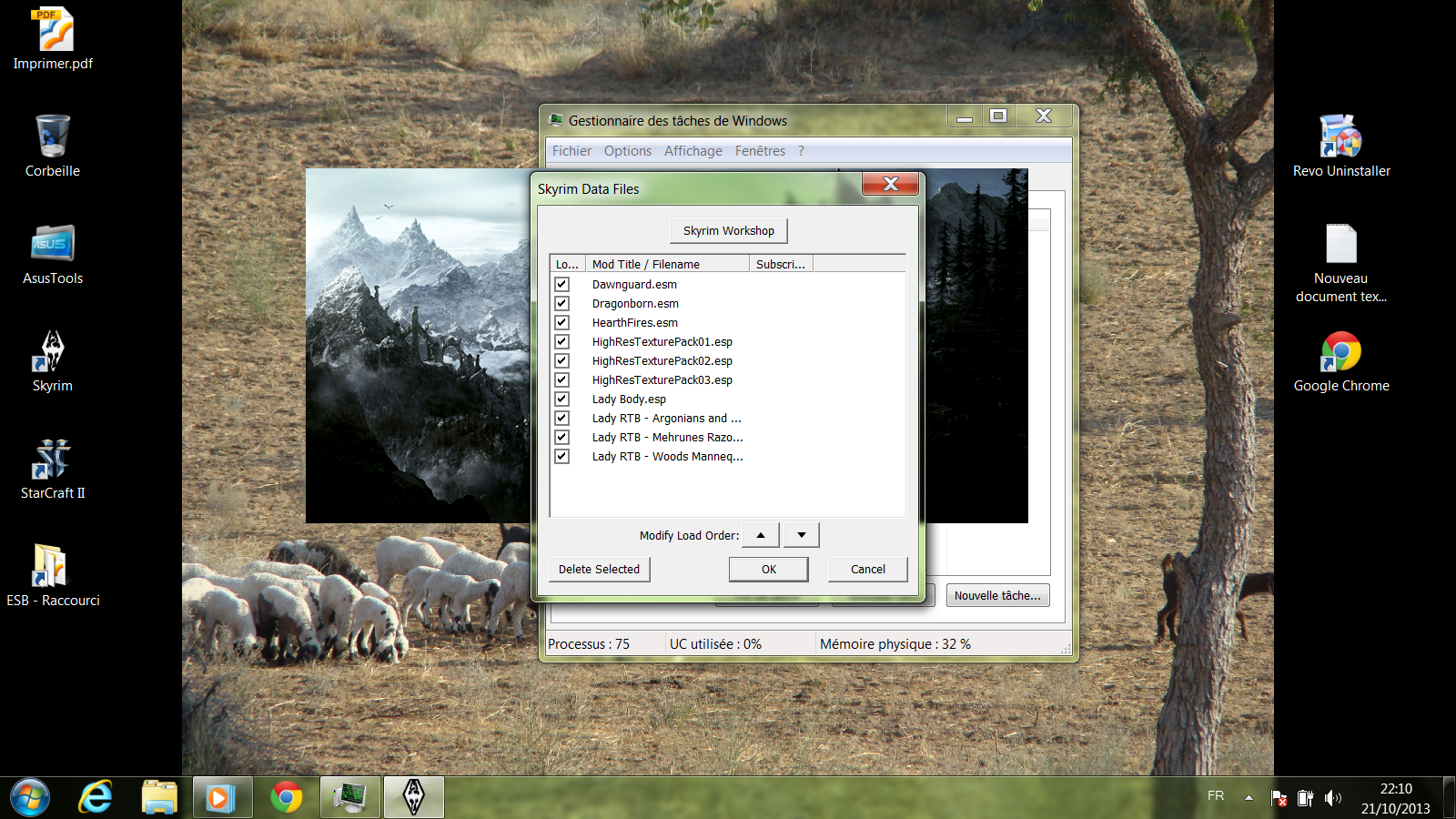Select the Dragonborn.esm row text
The height and width of the screenshot is (819, 1456).
coord(635,303)
